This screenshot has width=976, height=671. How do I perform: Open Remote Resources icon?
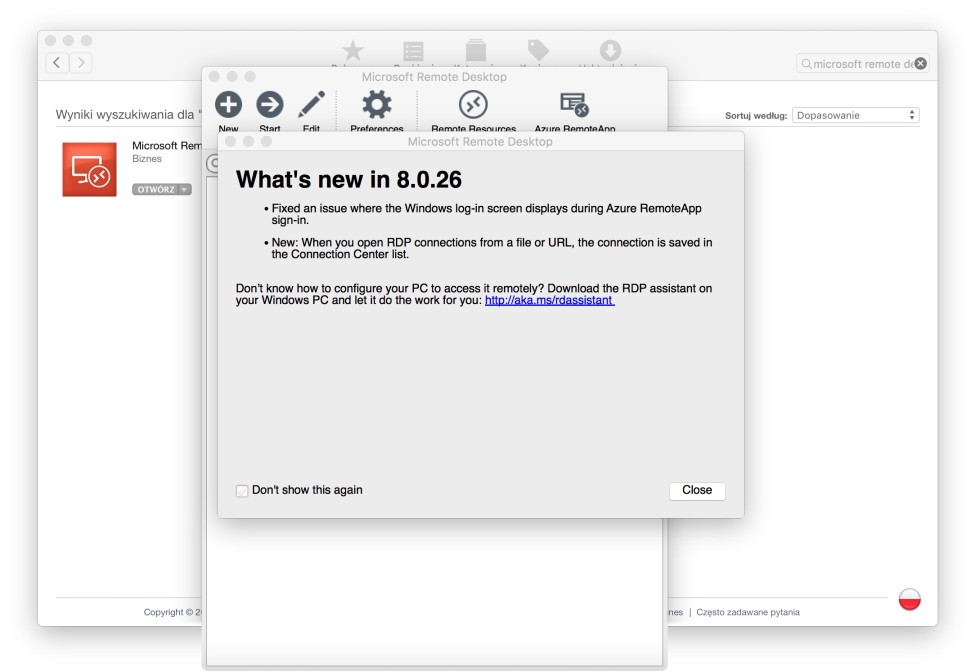pyautogui.click(x=473, y=105)
